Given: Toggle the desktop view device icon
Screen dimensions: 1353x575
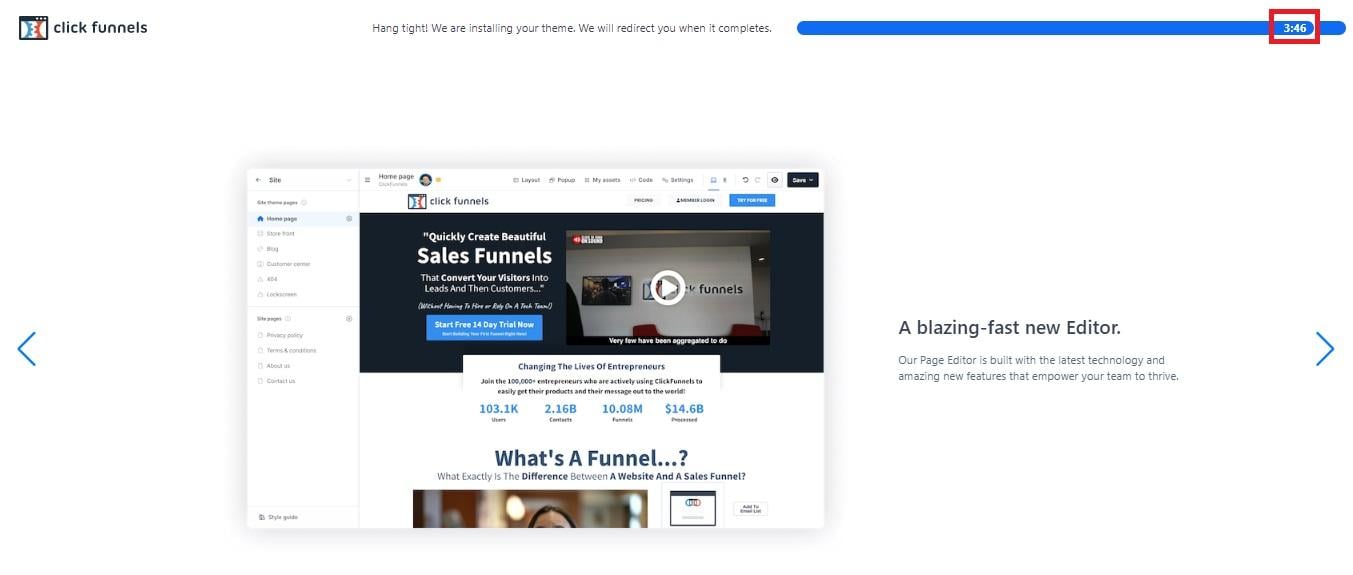Looking at the screenshot, I should pyautogui.click(x=713, y=180).
